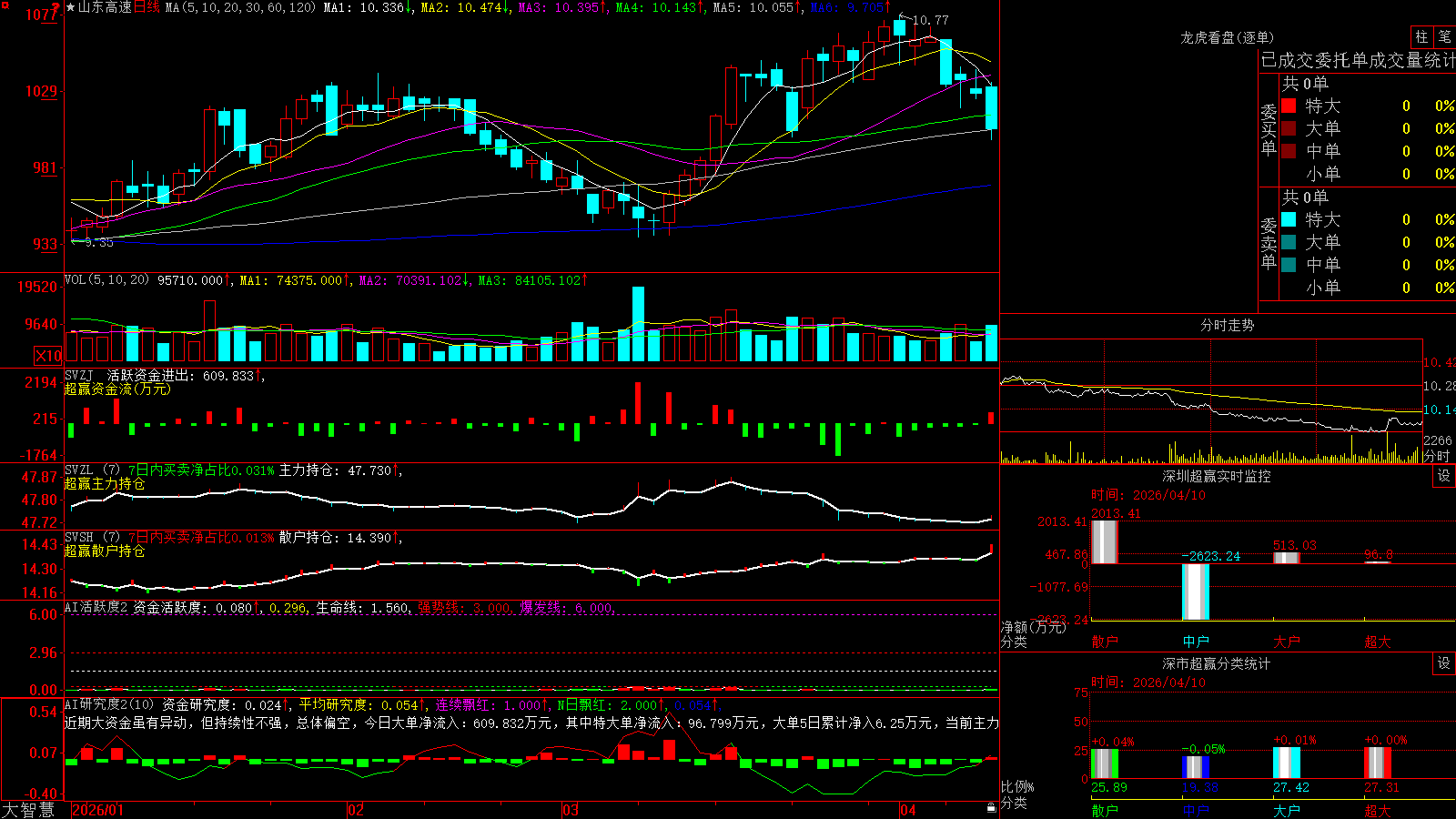The width and height of the screenshot is (1456, 819).
Task: Click the 深圳超赢实时监控 panel title
Action: pos(1217,476)
